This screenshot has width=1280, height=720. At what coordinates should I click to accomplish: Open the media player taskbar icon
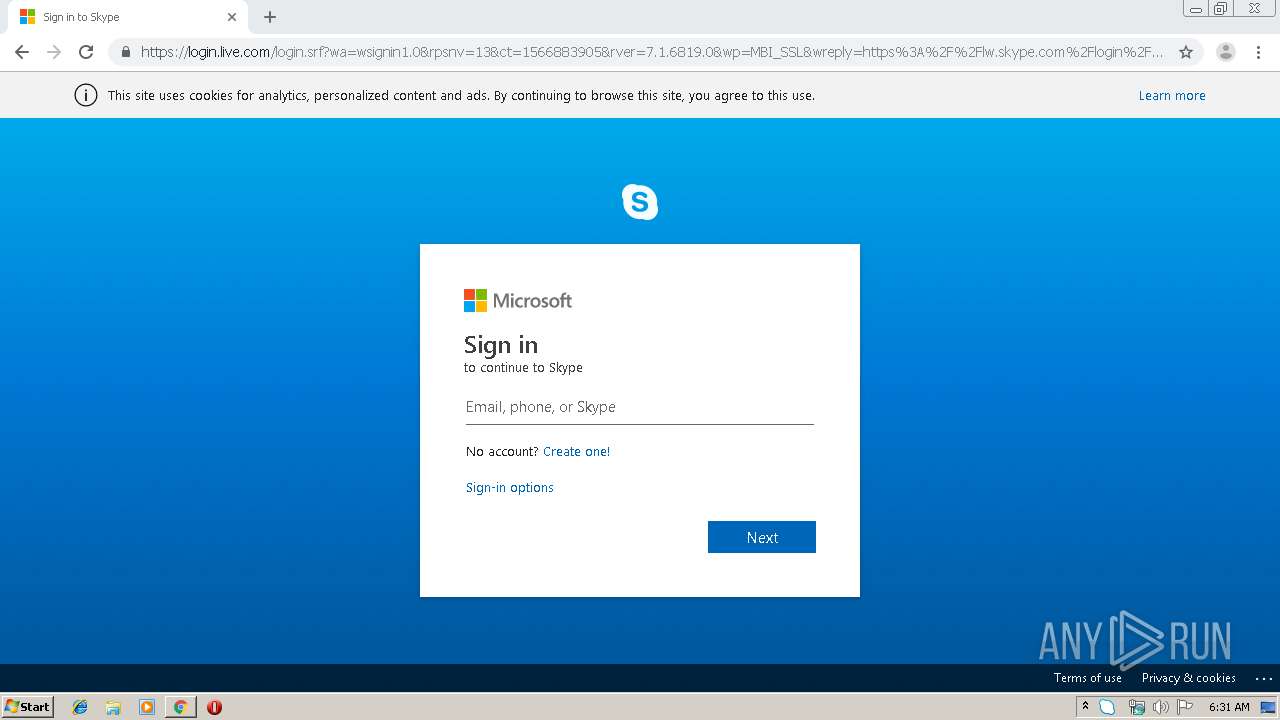pyautogui.click(x=147, y=707)
